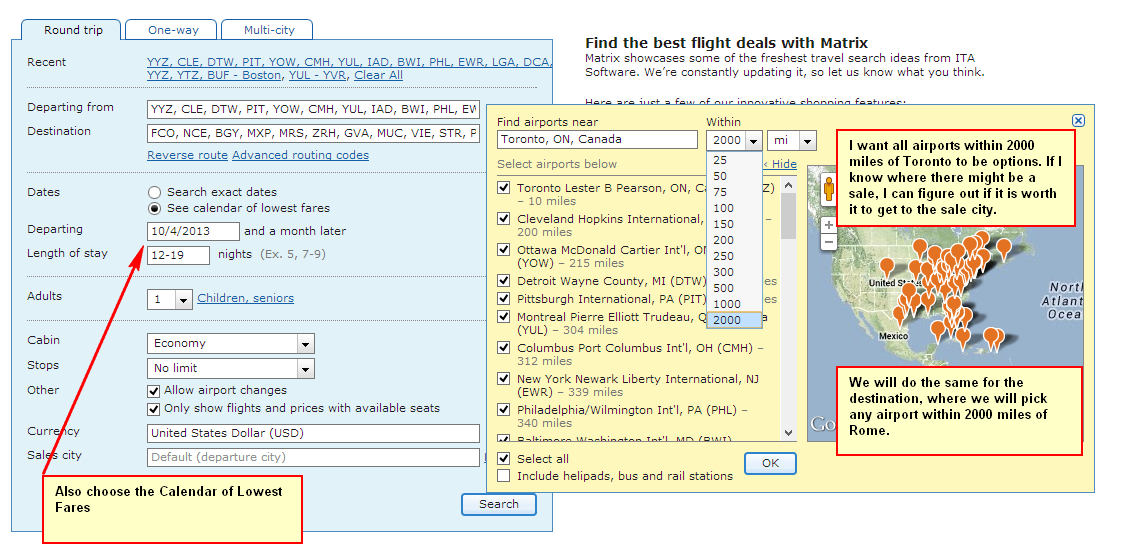Zoom out on the airports map
Viewport: 1141px width, 553px height.
pos(828,242)
